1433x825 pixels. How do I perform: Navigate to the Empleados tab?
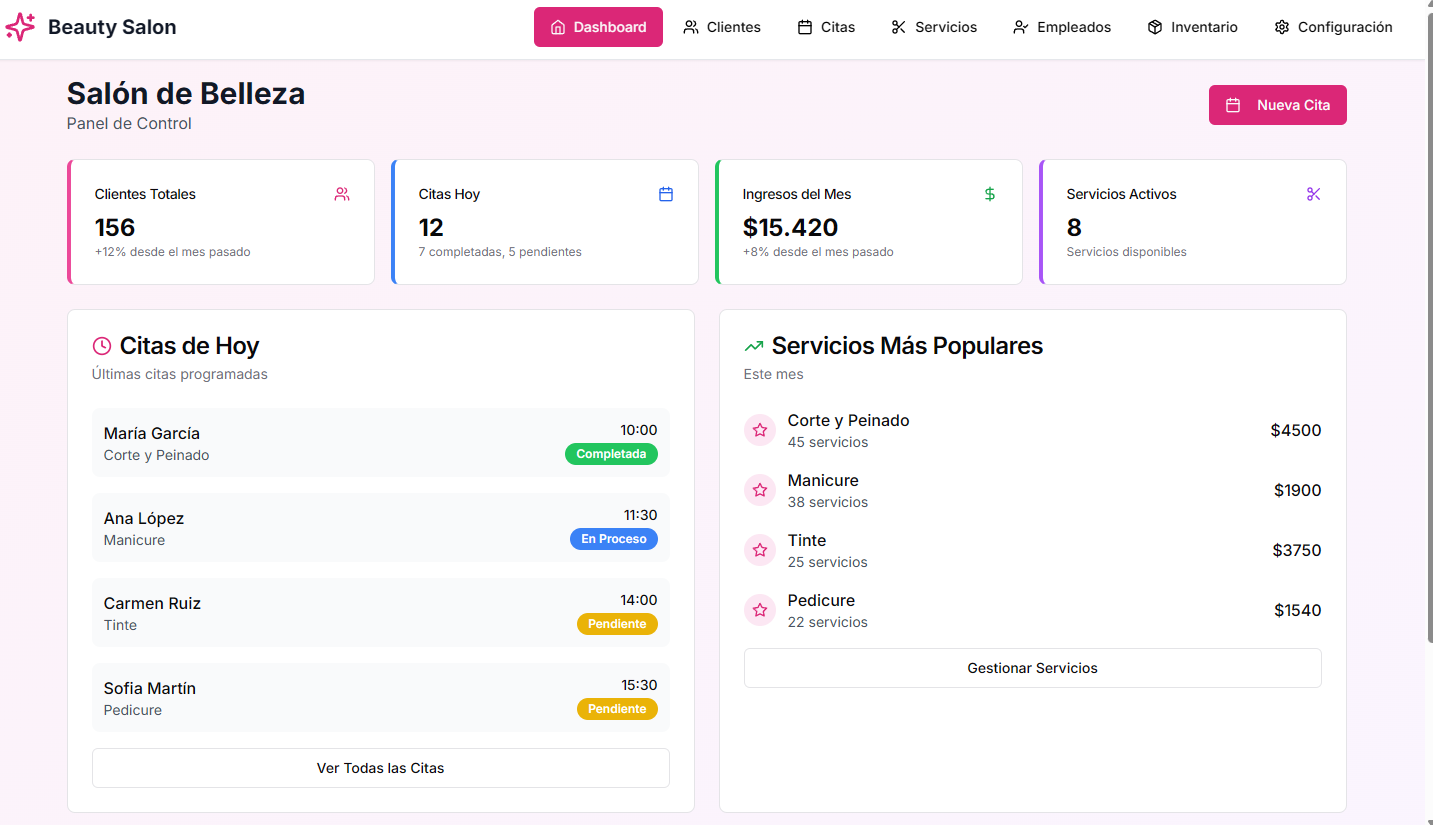point(1062,27)
